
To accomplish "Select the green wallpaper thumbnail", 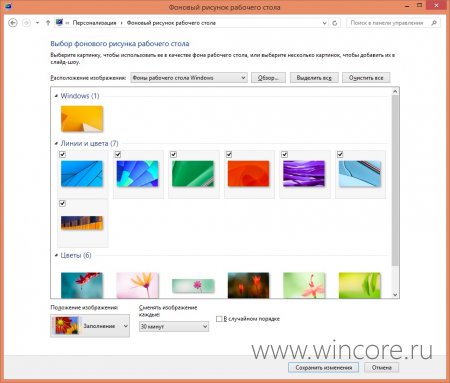I will [x=193, y=174].
